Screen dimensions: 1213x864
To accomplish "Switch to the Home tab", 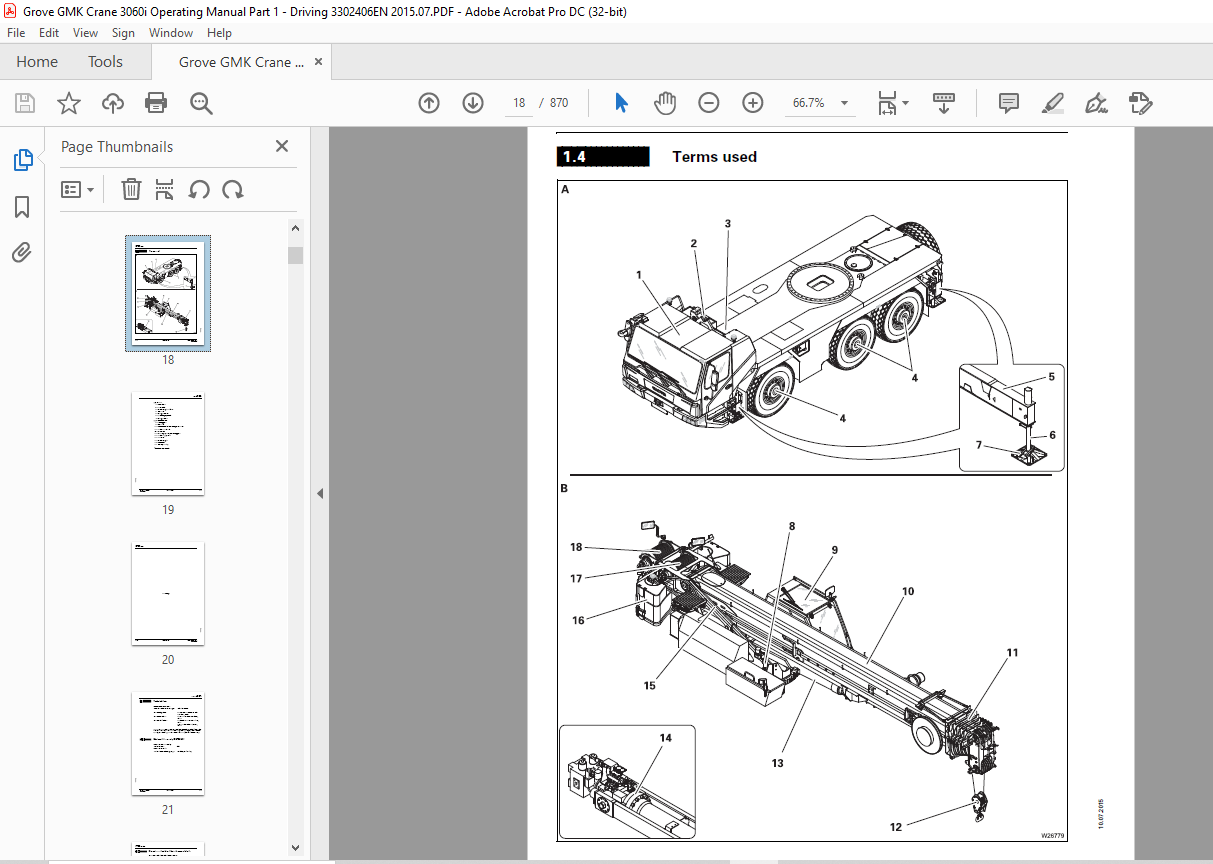I will [x=37, y=62].
